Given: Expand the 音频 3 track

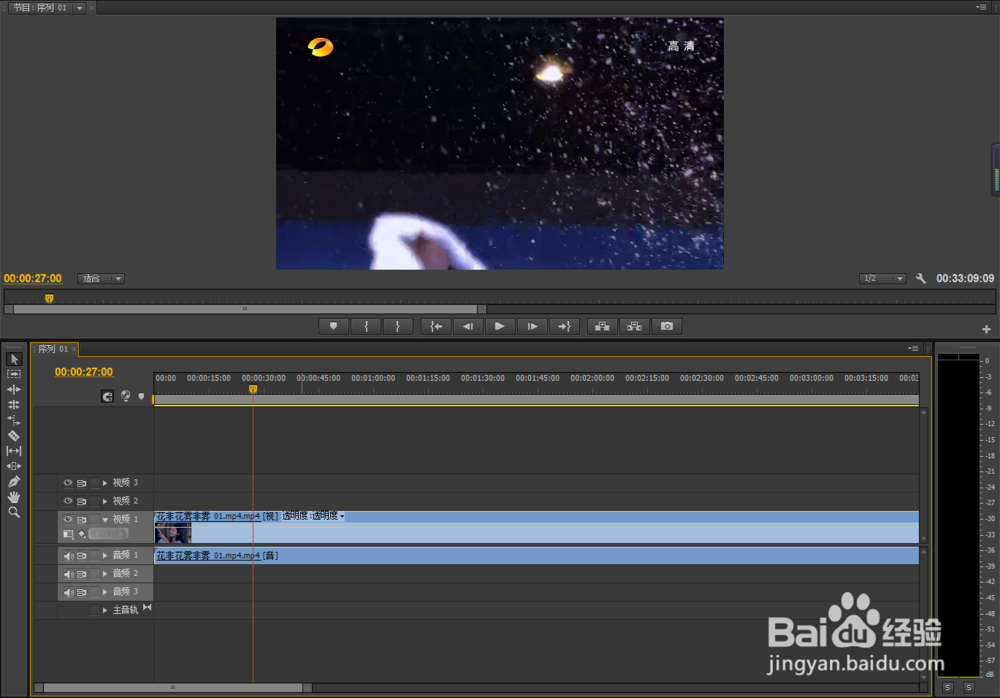Looking at the screenshot, I should pos(105,592).
